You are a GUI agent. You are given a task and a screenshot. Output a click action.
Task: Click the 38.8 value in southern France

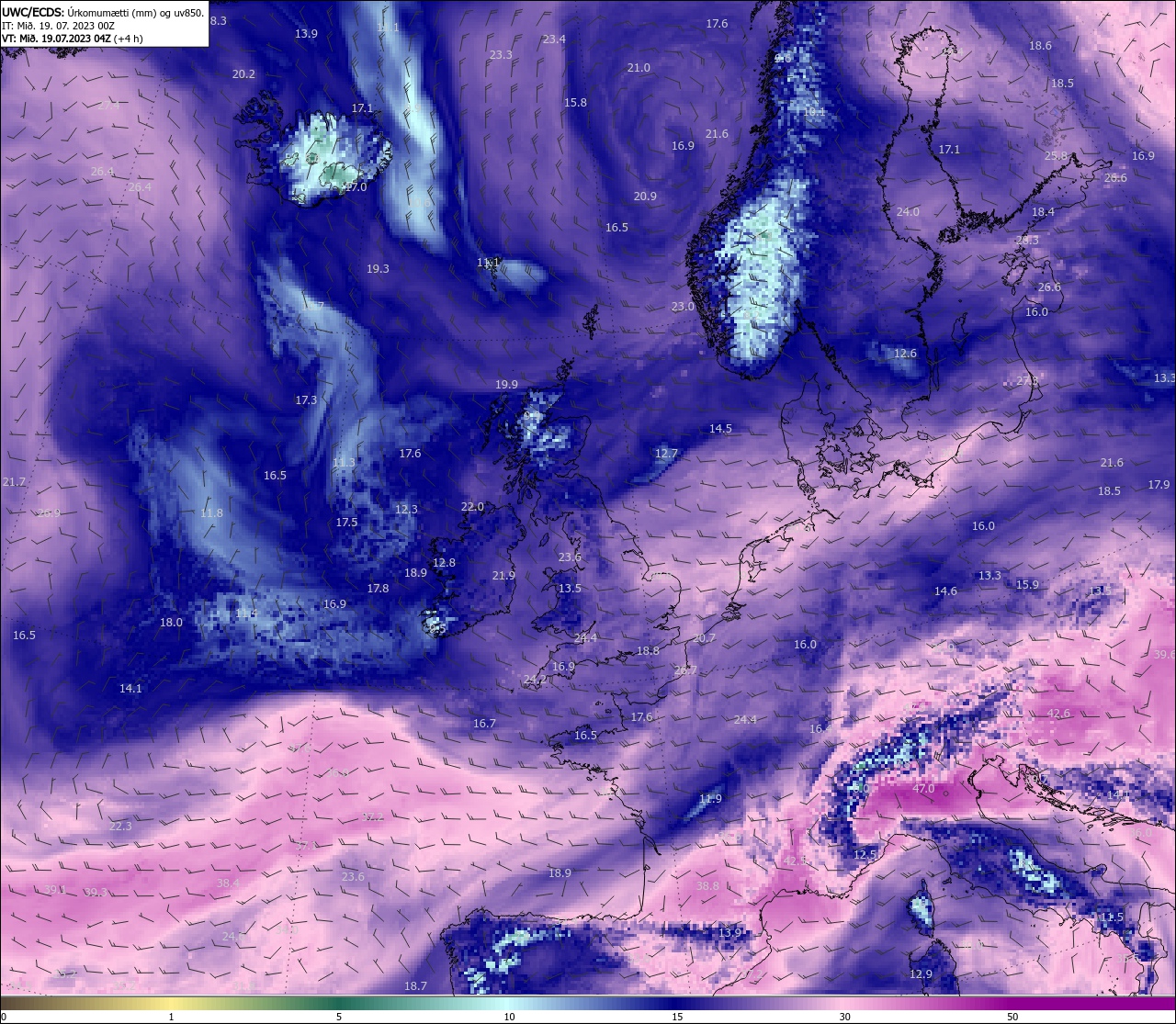click(707, 885)
